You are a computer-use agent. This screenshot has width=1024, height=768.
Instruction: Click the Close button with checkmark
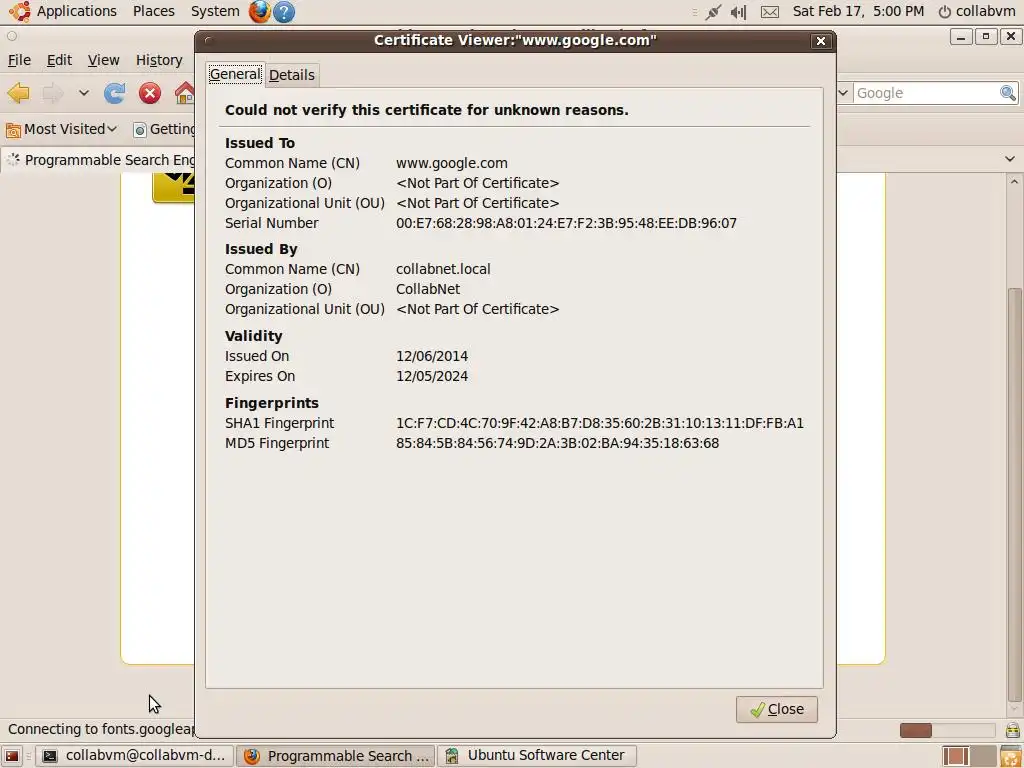click(x=776, y=709)
